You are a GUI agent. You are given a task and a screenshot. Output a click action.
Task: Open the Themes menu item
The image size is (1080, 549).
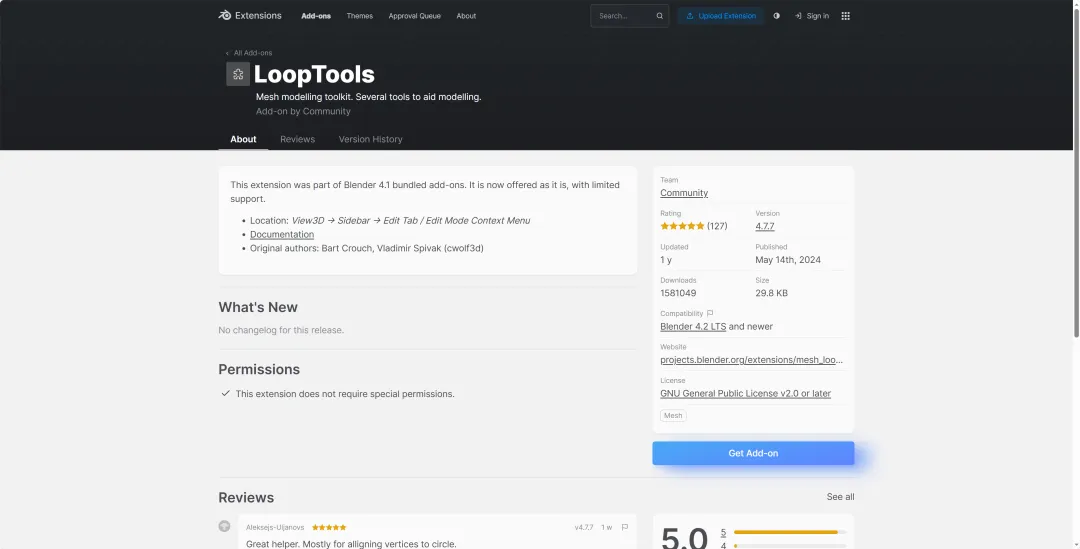(x=360, y=16)
